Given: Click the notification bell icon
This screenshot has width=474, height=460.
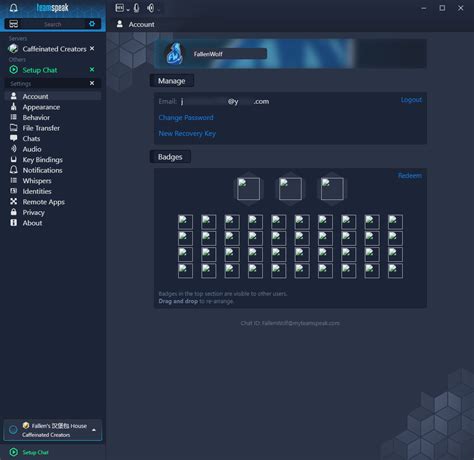Looking at the screenshot, I should [x=13, y=8].
